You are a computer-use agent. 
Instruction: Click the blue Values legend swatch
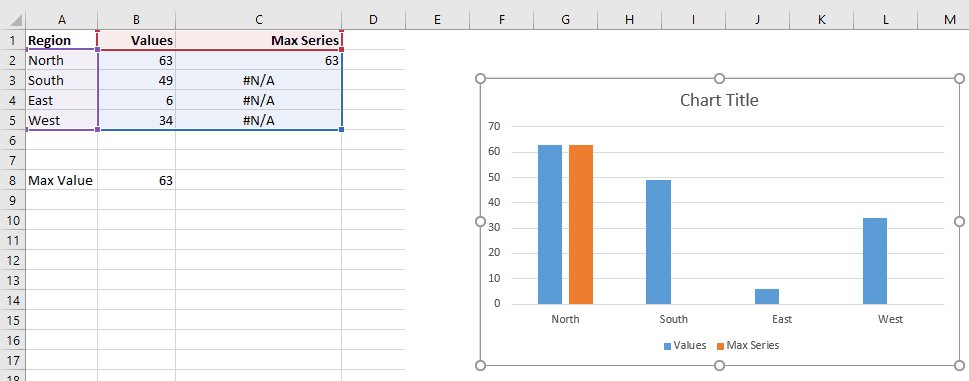pos(667,346)
